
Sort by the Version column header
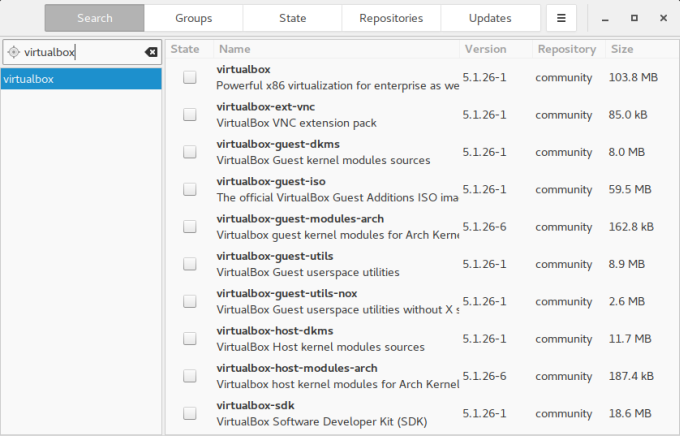[496, 49]
